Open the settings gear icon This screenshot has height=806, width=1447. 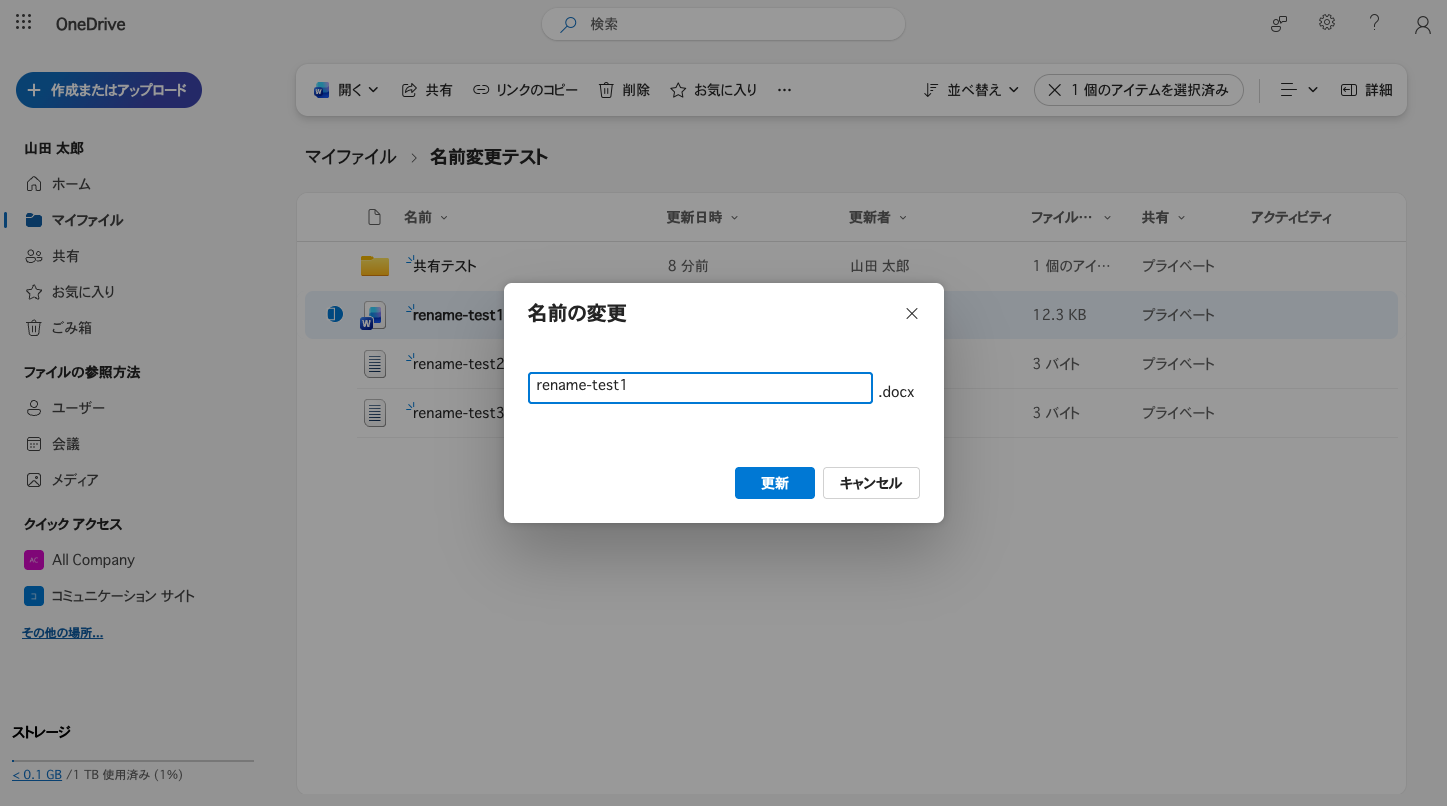(1327, 22)
